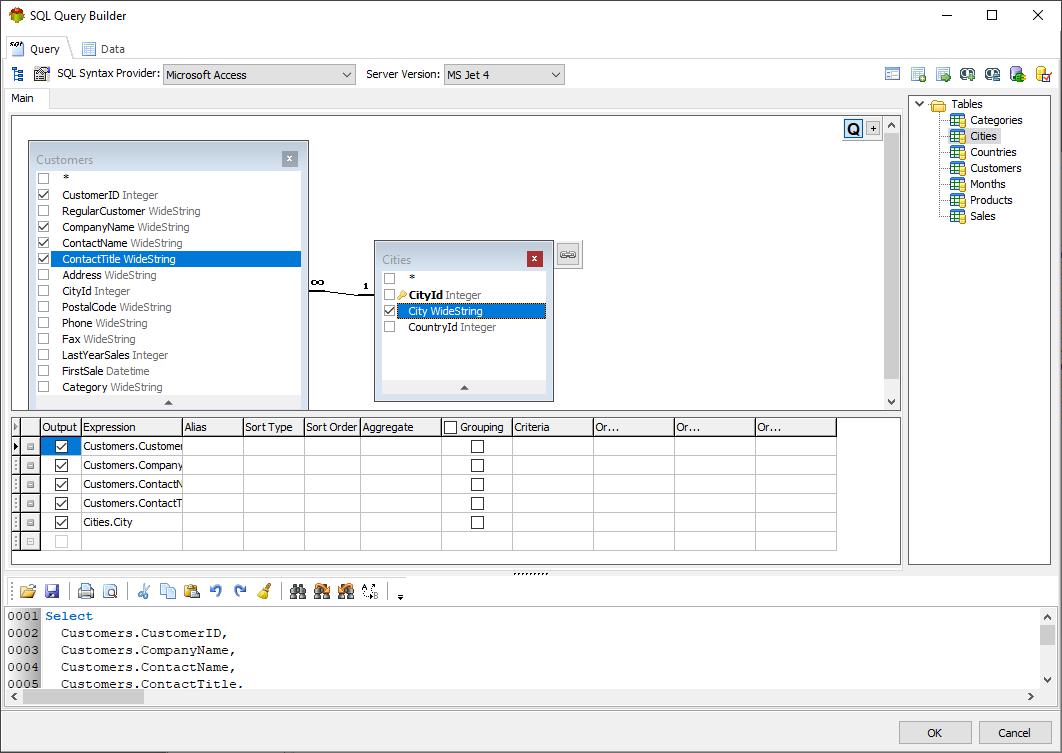Image resolution: width=1062 pixels, height=753 pixels.
Task: Click the Sort Type cell for Cities.City
Action: (274, 522)
